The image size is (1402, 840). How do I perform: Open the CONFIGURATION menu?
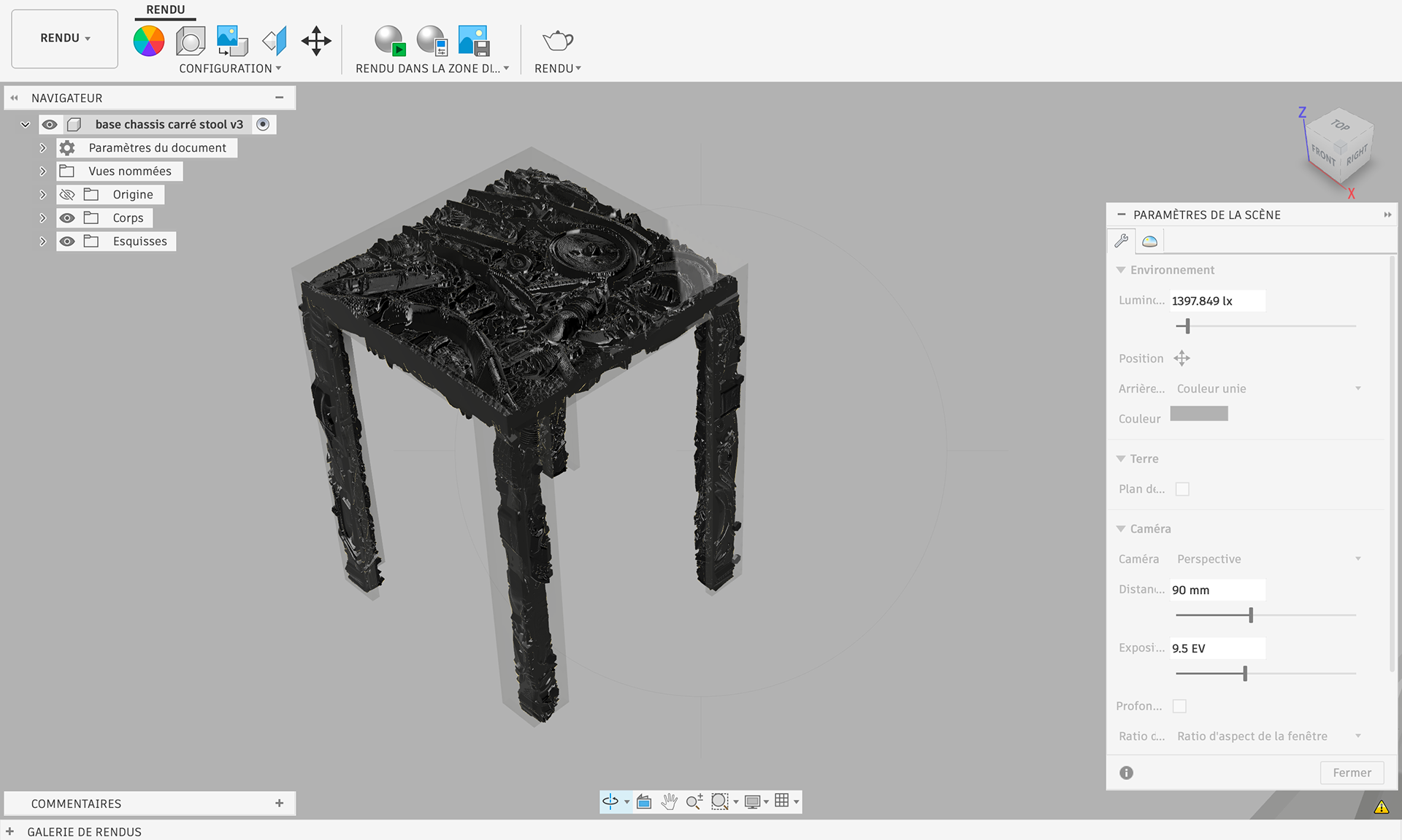pos(230,69)
